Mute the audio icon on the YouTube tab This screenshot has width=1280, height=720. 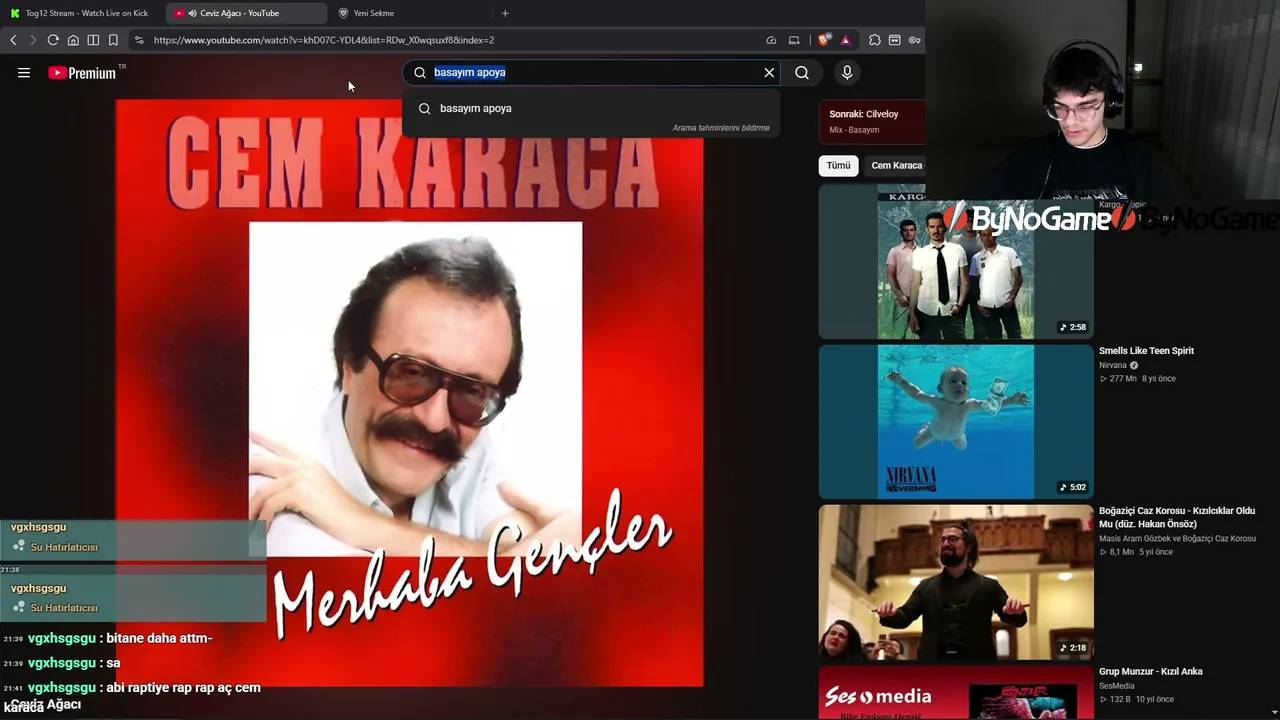pyautogui.click(x=192, y=13)
